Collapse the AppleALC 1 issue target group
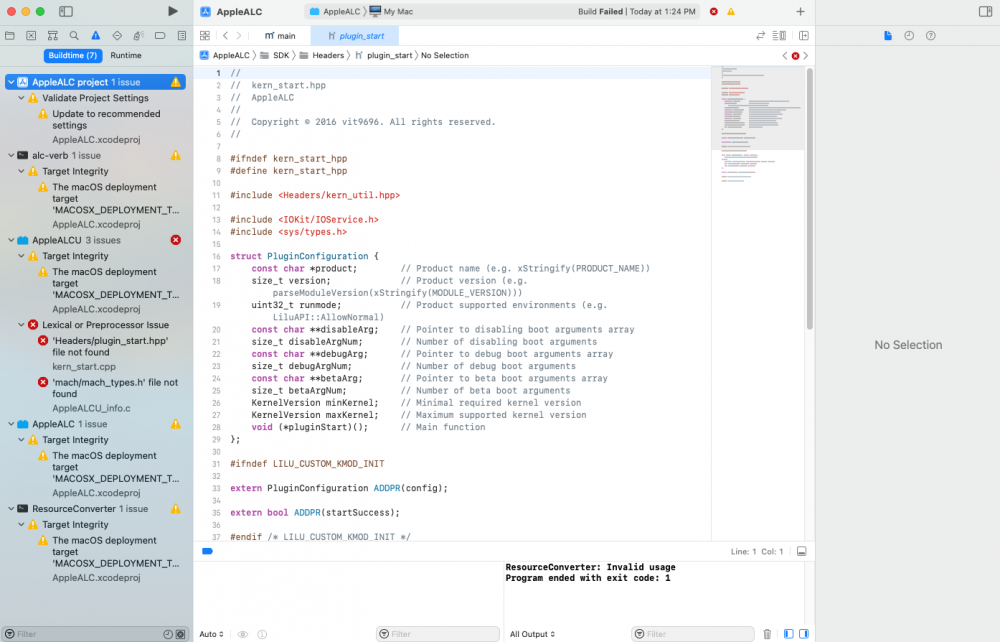Image resolution: width=1000 pixels, height=642 pixels. point(11,424)
